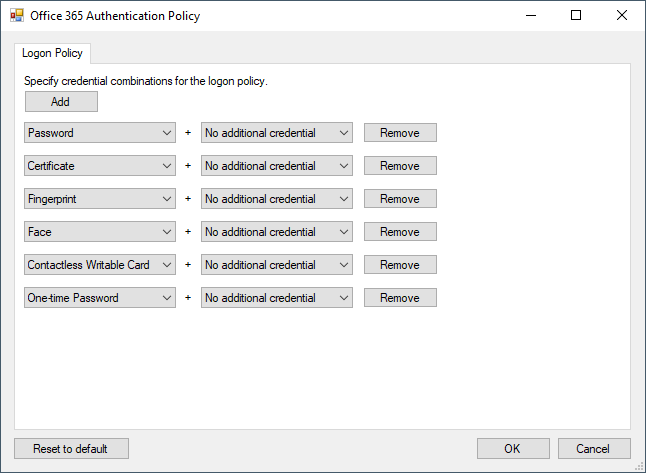This screenshot has width=646, height=473.
Task: Open the Password credential dropdown
Action: [x=100, y=133]
